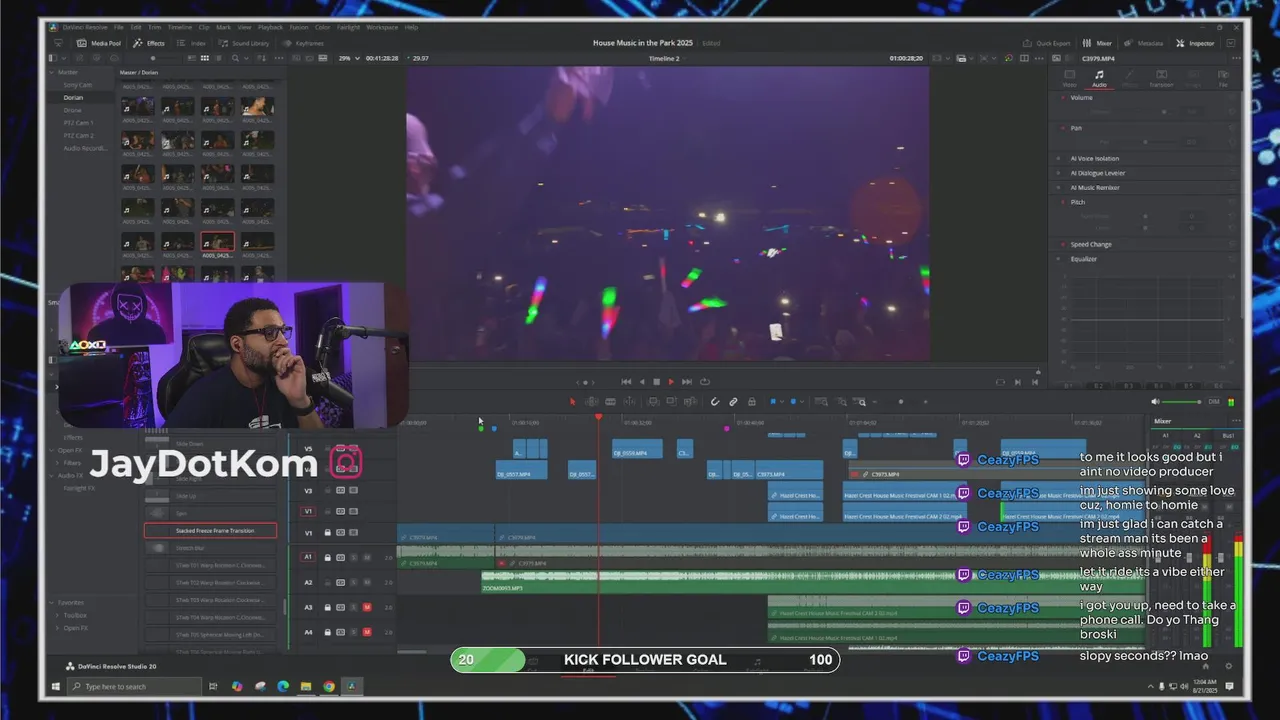Play the timeline forward
Viewport: 1280px width, 720px height.
coord(670,382)
